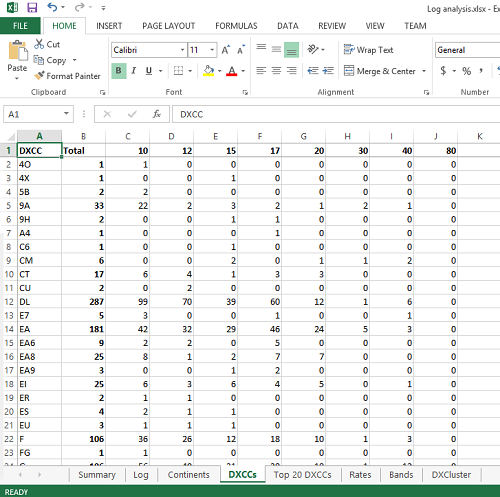The width and height of the screenshot is (500, 497).
Task: Click the Increase Indent icon
Action: pyautogui.click(x=328, y=71)
